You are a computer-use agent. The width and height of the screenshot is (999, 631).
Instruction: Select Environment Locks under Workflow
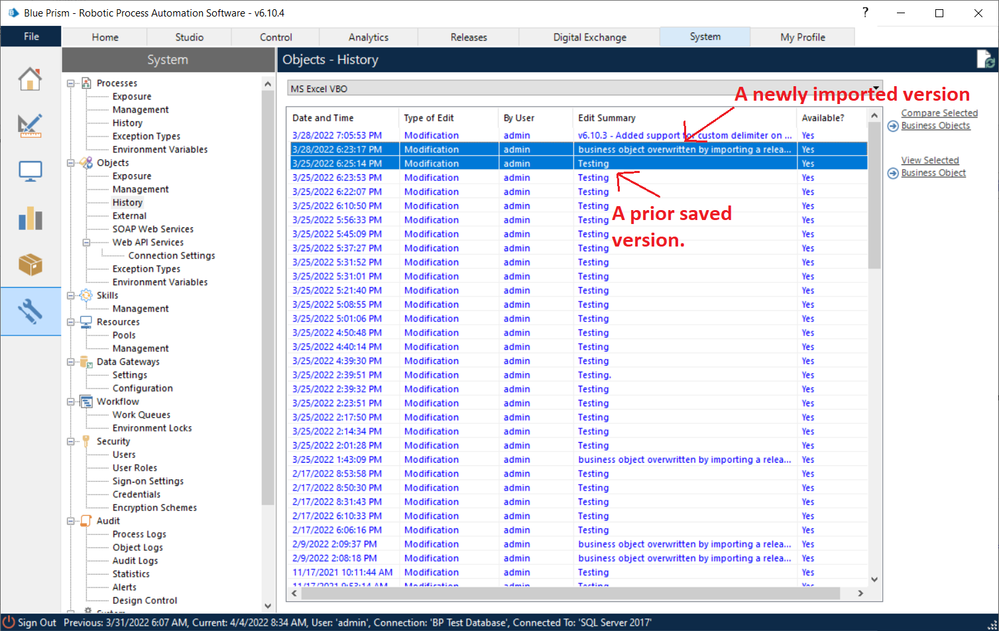[151, 428]
